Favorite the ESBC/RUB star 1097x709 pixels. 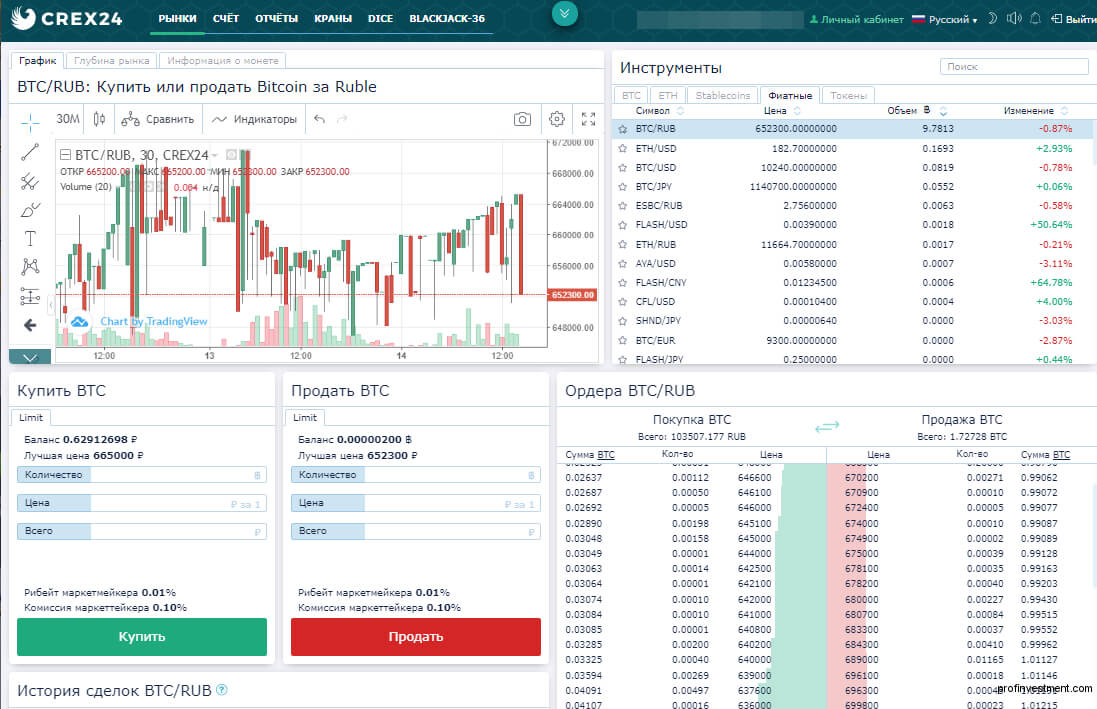pos(623,206)
